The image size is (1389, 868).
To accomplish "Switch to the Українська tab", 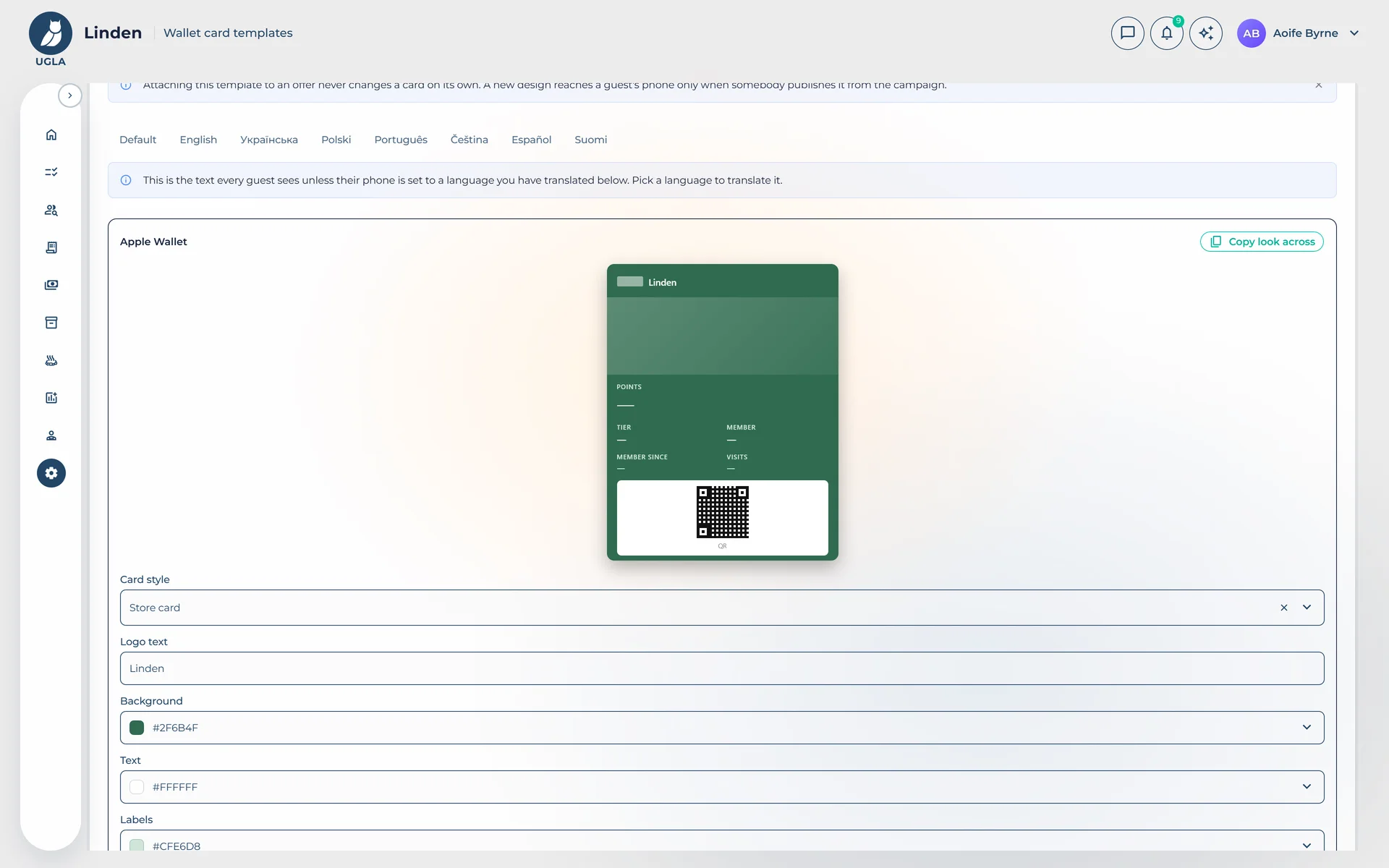I will (x=269, y=140).
